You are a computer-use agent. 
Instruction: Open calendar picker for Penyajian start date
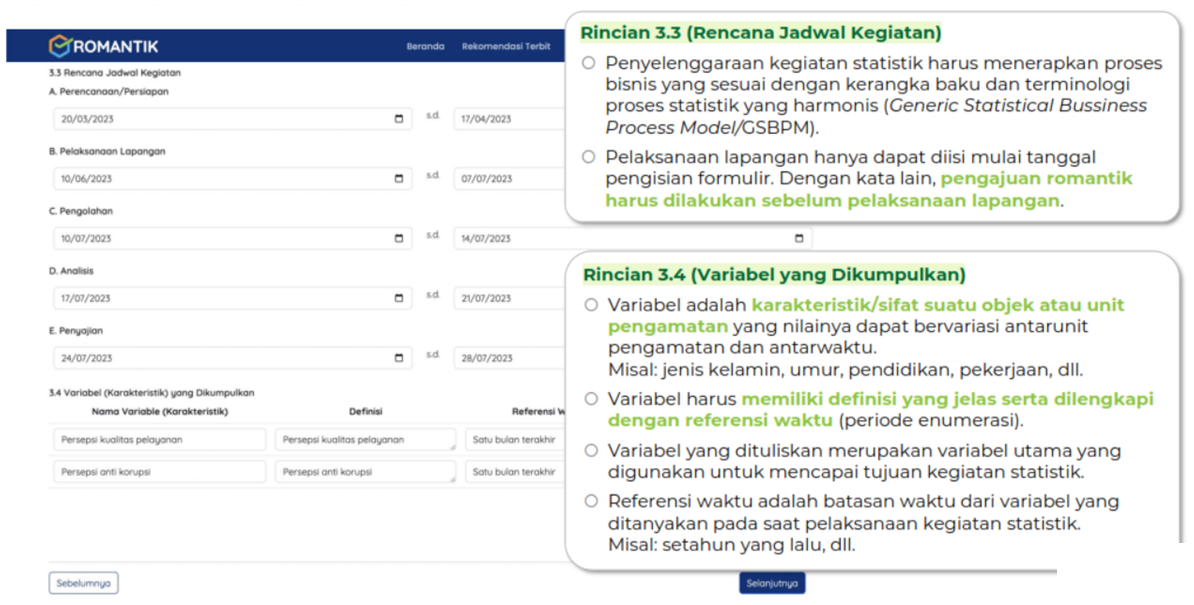[399, 358]
